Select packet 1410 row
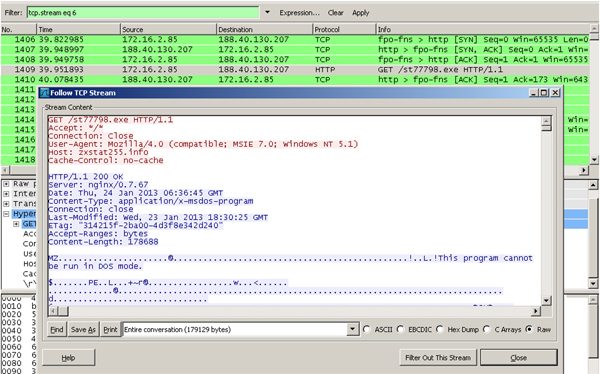600x374 pixels. click(295, 79)
